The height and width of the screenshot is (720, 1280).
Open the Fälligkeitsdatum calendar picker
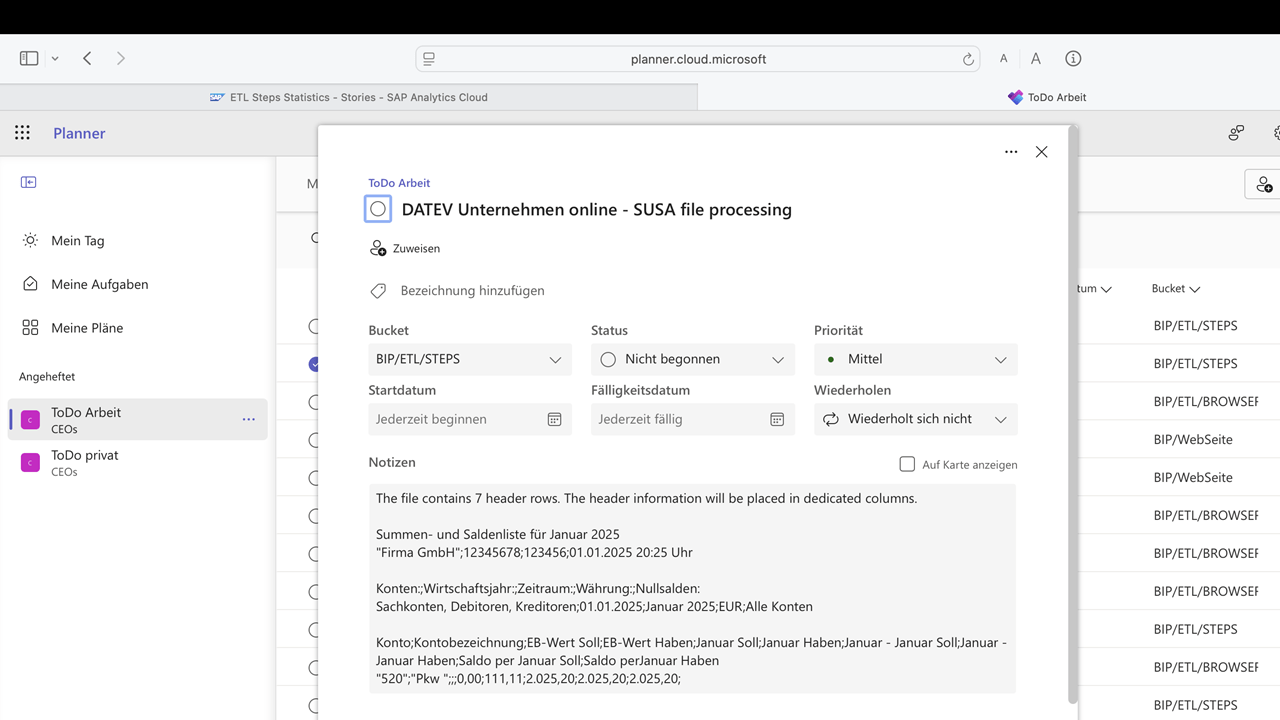(x=777, y=419)
